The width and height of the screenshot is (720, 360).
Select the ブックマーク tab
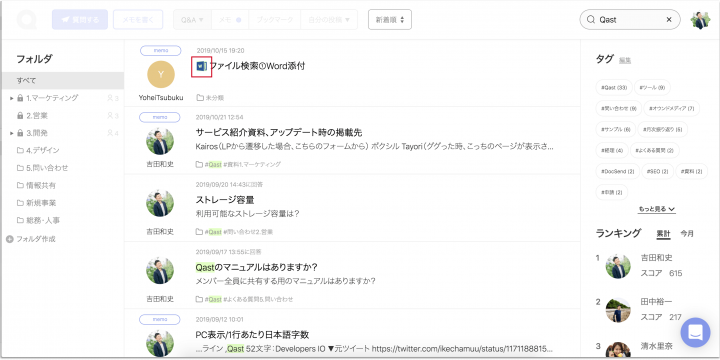275,20
